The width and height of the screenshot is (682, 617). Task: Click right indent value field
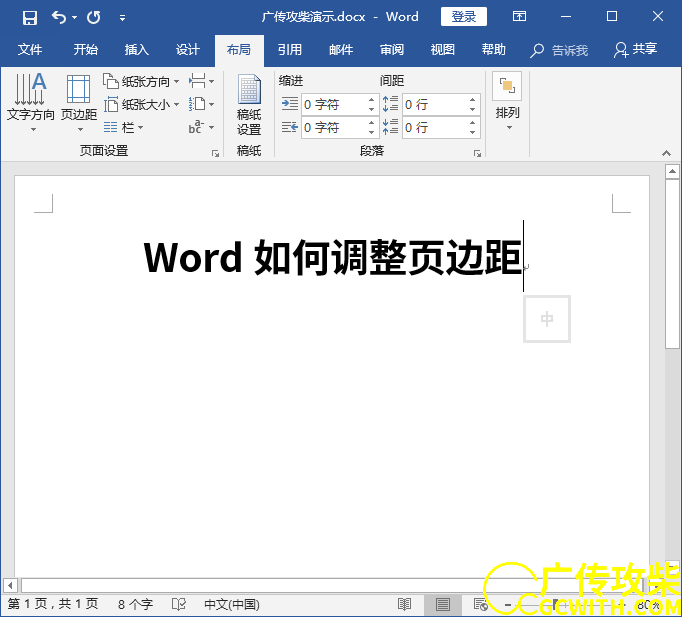(334, 127)
